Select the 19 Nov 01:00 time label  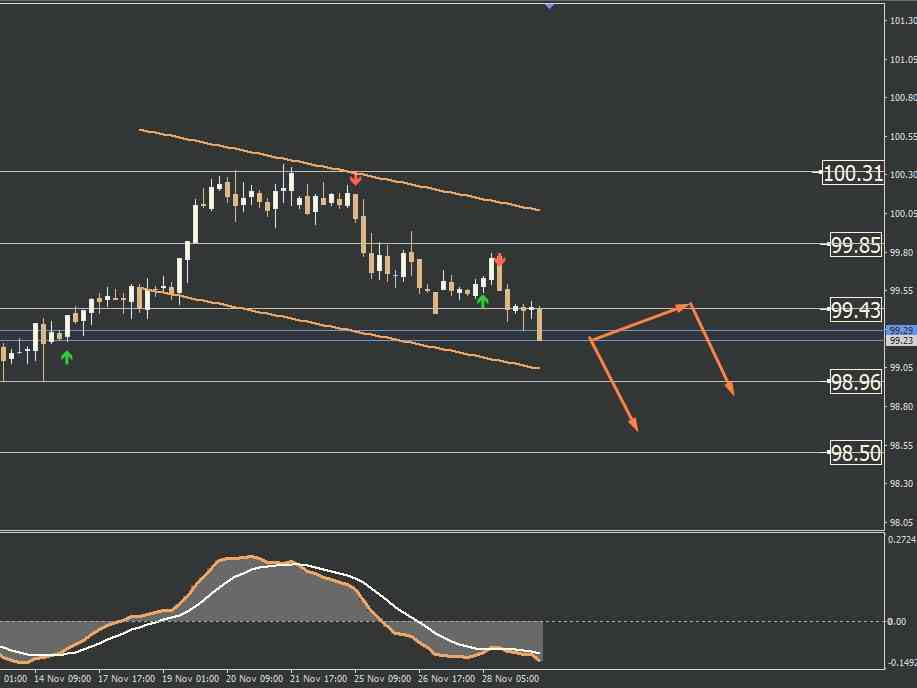(191, 679)
